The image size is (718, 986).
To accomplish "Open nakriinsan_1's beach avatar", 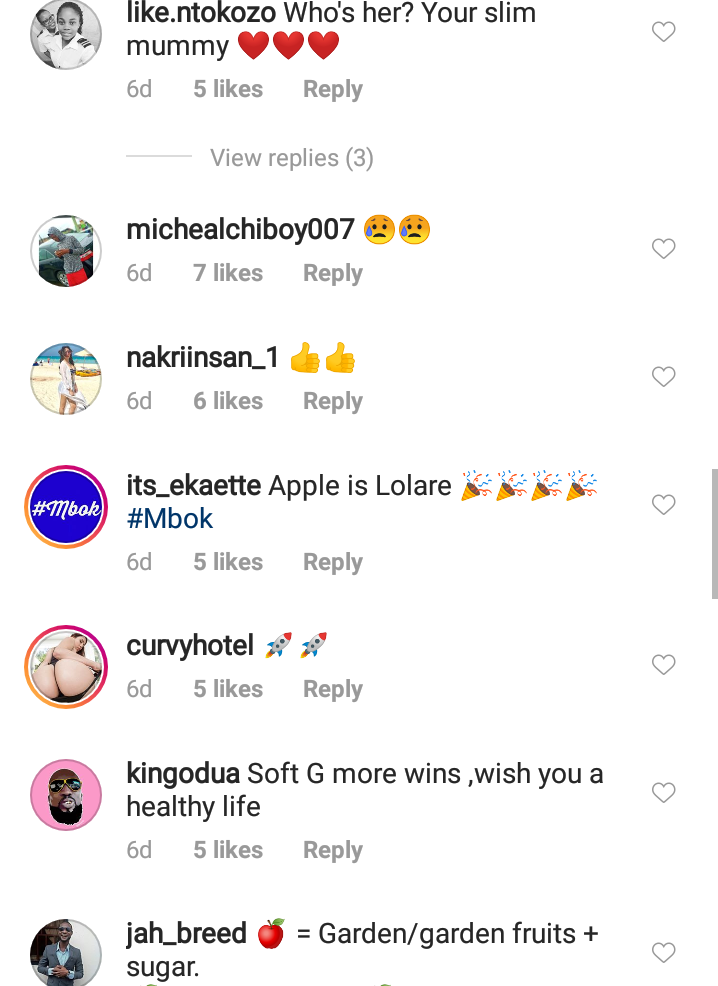I will click(x=66, y=379).
